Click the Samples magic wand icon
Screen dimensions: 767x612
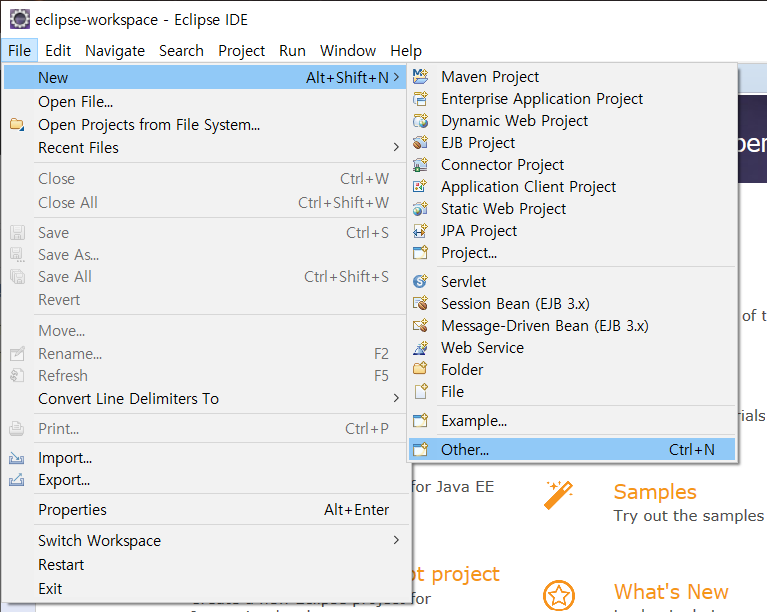[x=559, y=495]
